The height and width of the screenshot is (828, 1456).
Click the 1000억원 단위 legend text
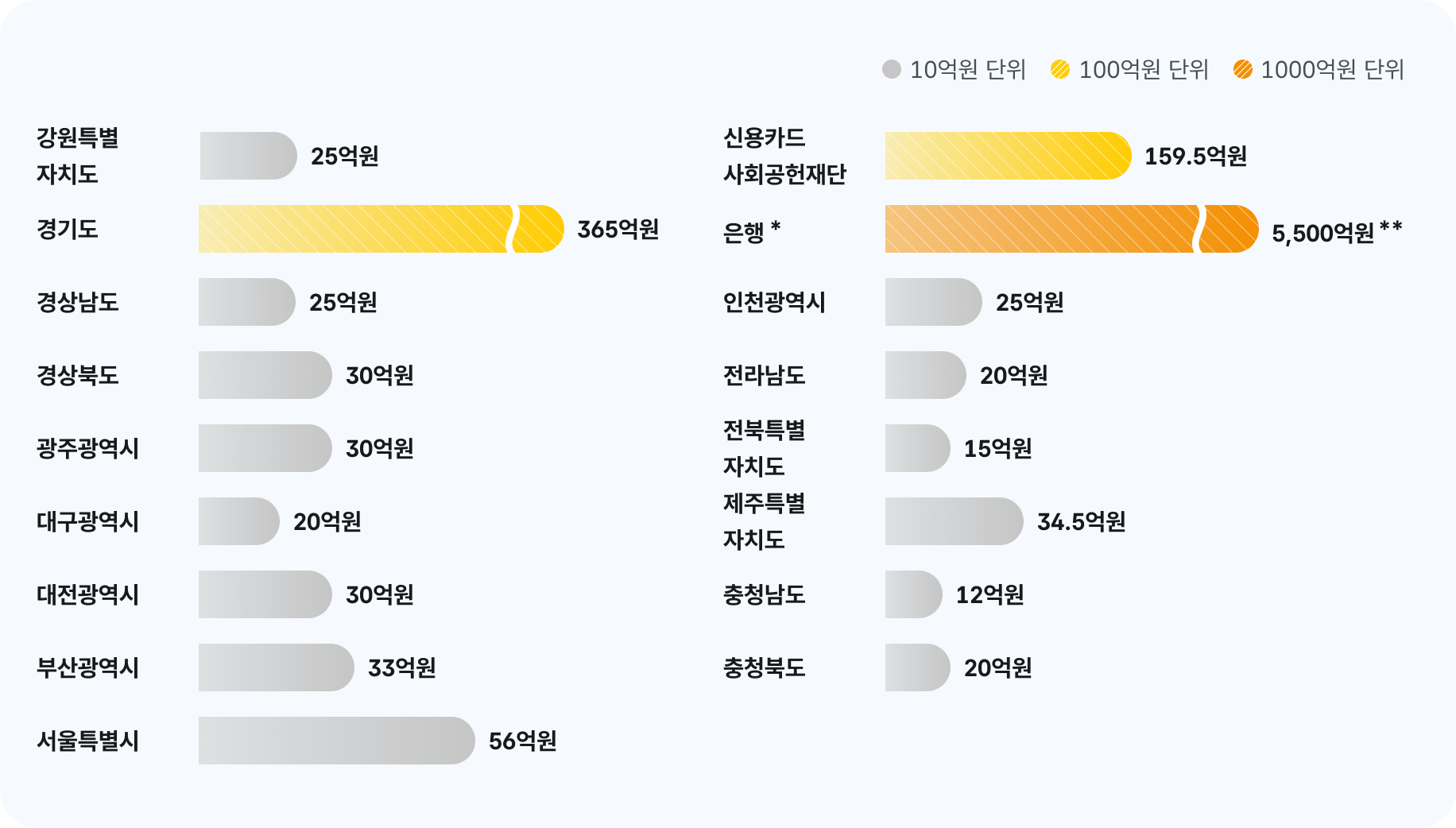(1332, 70)
